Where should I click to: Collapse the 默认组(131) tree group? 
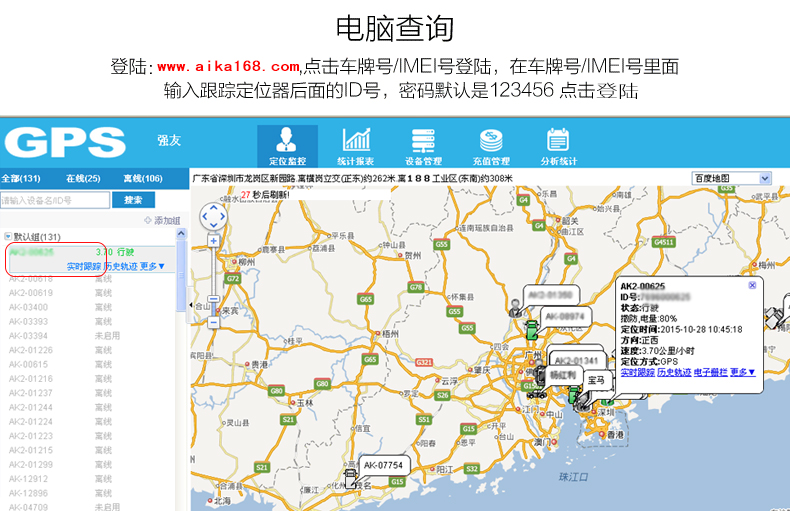(8, 236)
